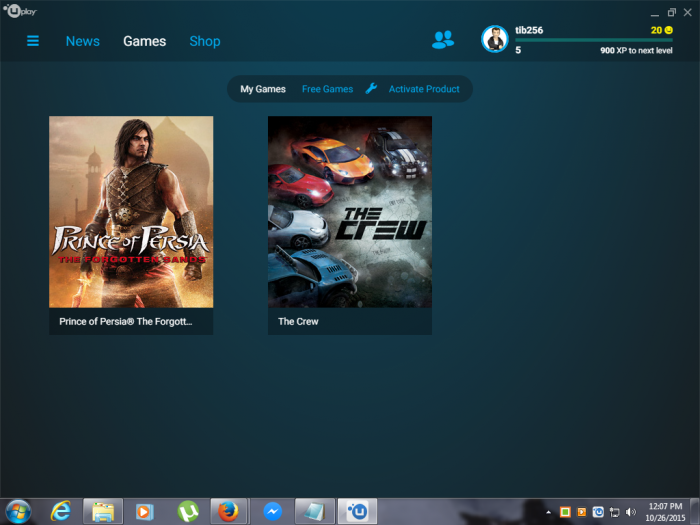
Task: Select the Free Games sub-tab
Action: coord(327,89)
